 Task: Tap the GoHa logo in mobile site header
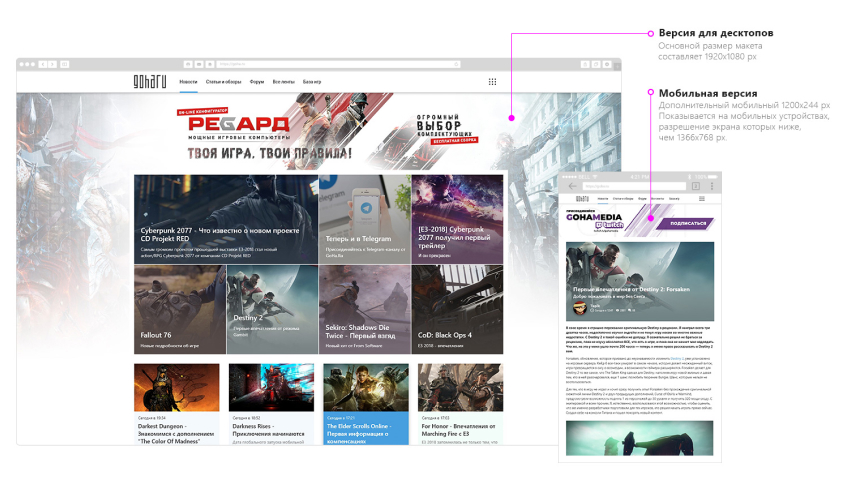point(582,199)
